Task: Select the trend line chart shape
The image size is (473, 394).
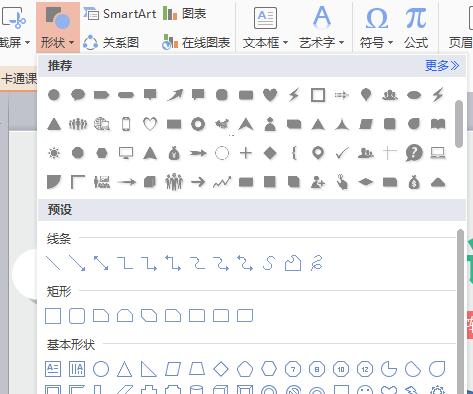Action: click(222, 182)
